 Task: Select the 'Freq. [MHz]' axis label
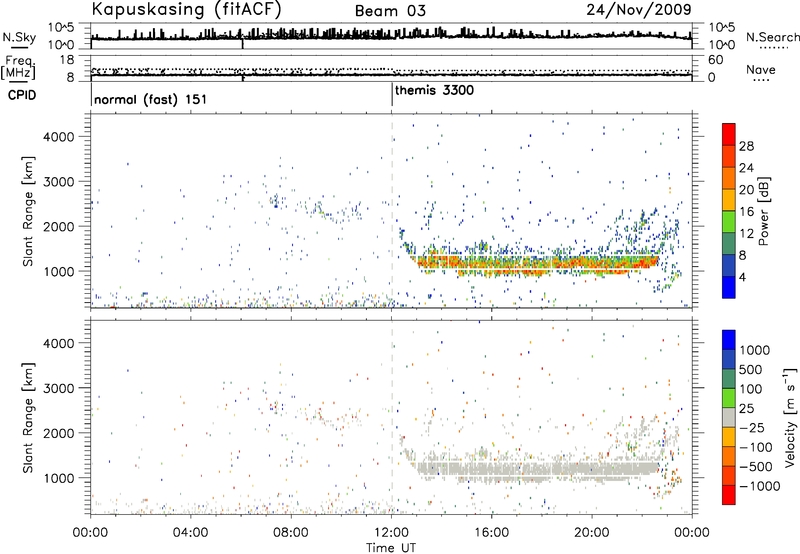click(18, 68)
